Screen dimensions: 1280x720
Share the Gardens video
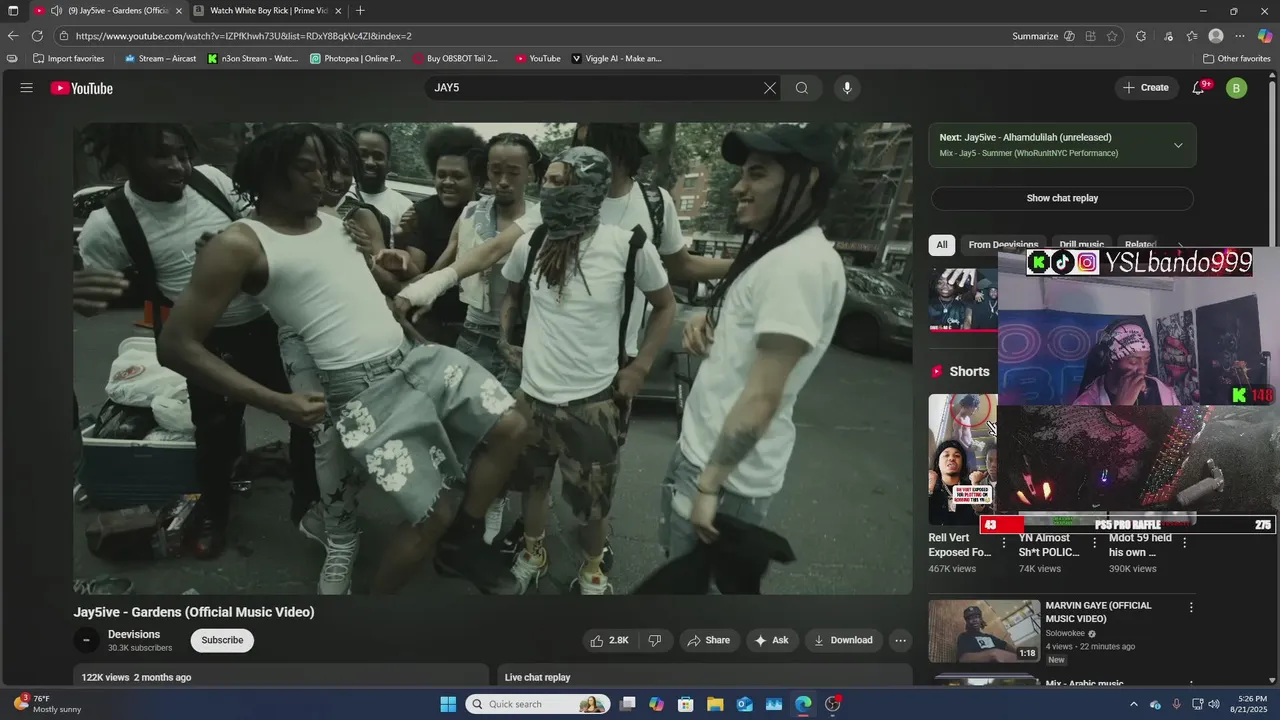(708, 640)
